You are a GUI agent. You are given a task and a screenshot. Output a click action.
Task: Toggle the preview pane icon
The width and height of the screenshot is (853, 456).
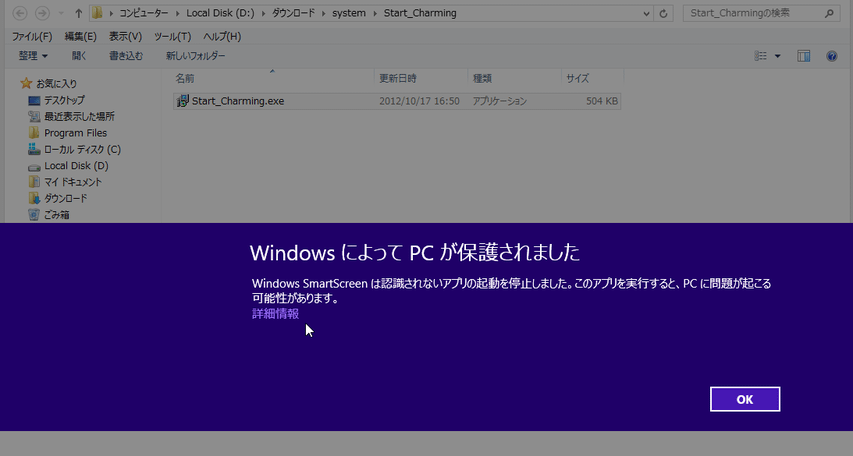(803, 56)
